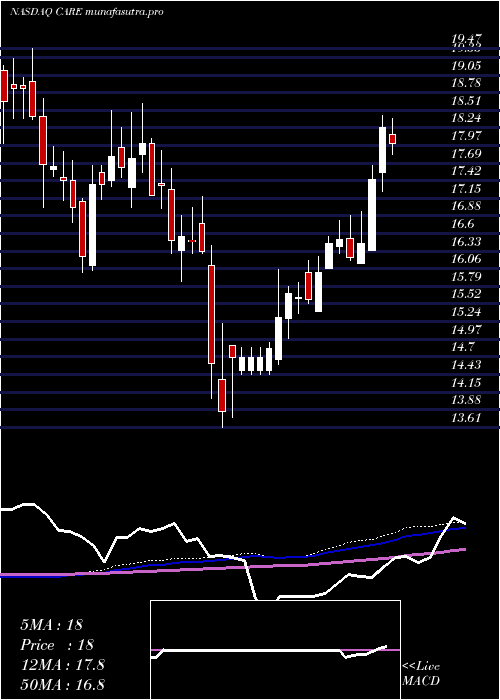This screenshot has height=700, width=500.
Task: Click the <<Live MACD label
Action: tap(421, 674)
